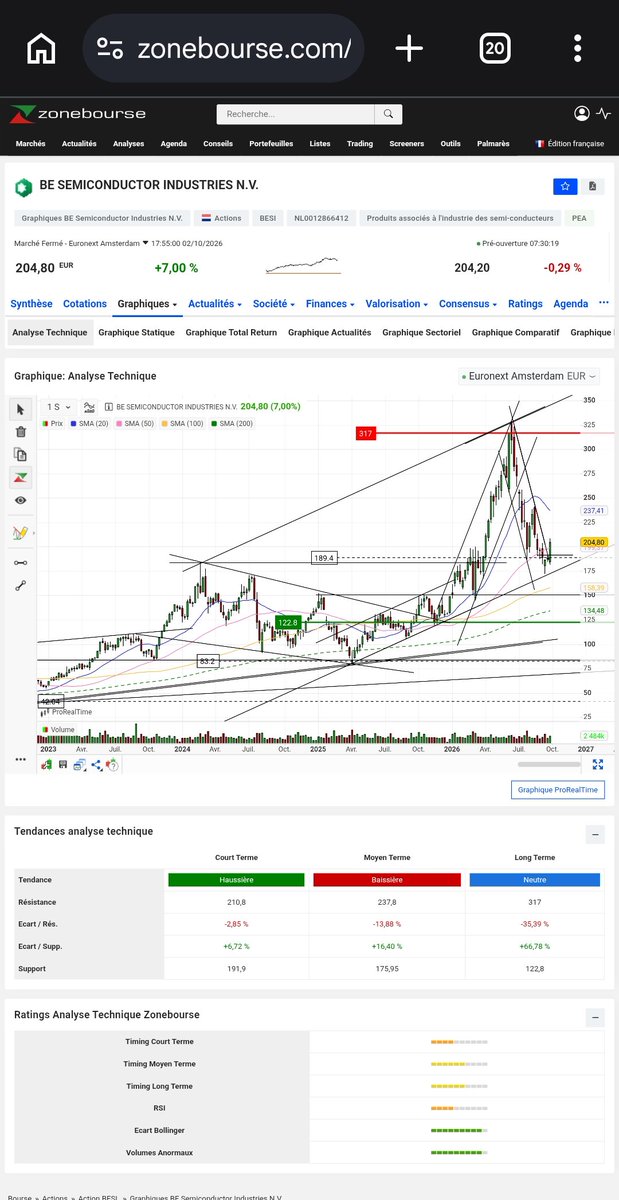
Task: Select the cursor pointer tool in chart
Action: point(21,409)
